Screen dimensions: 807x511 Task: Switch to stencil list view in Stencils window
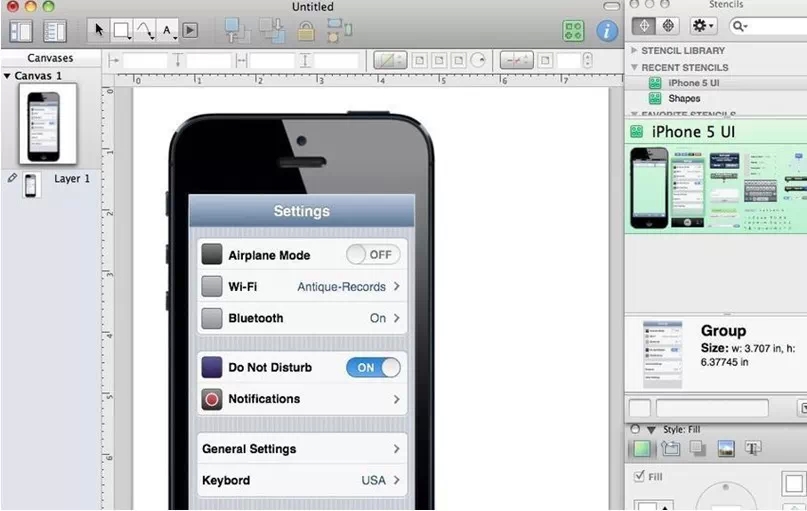pyautogui.click(x=668, y=25)
